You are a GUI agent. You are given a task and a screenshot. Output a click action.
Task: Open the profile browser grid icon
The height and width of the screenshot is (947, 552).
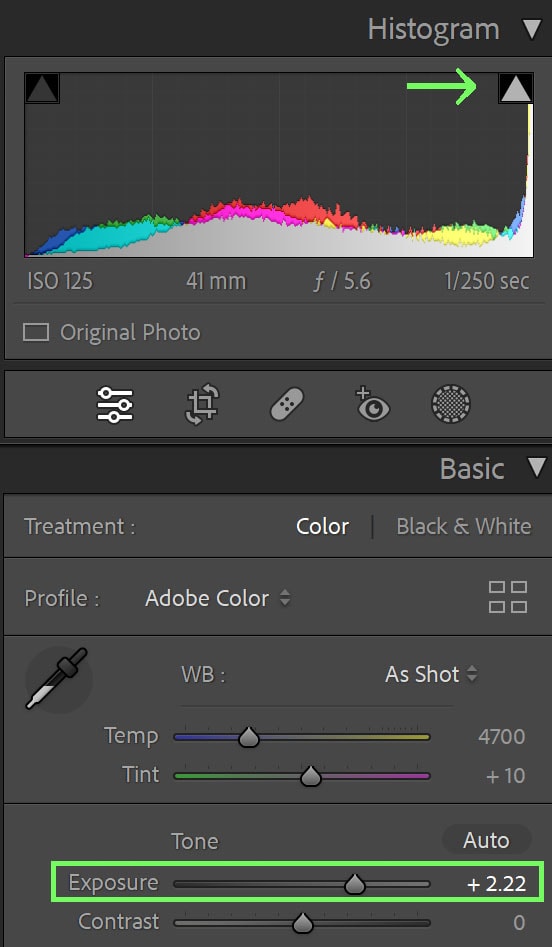click(x=507, y=597)
